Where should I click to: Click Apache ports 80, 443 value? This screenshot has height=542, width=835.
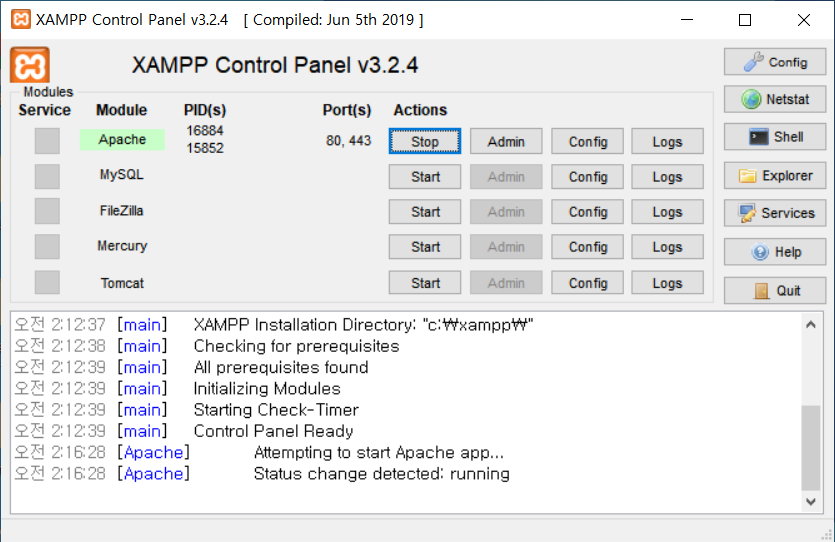click(348, 141)
